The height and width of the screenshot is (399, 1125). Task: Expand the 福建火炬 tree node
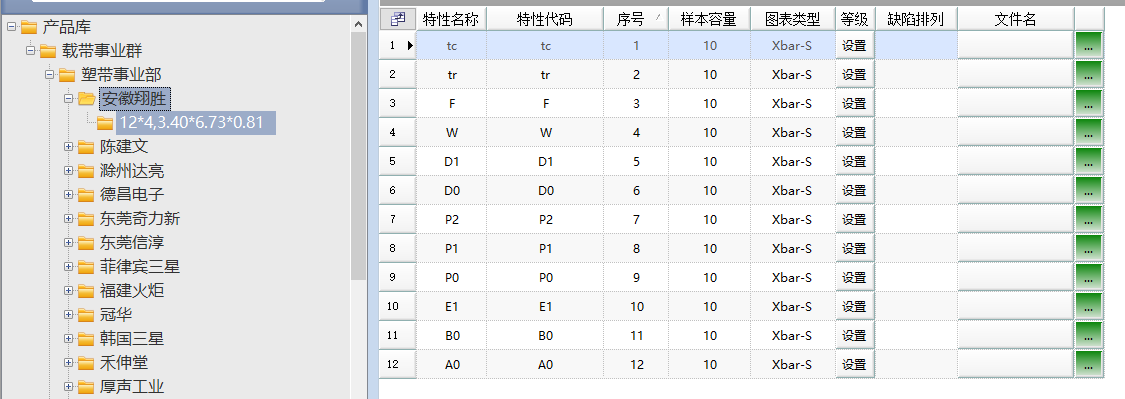tap(69, 291)
